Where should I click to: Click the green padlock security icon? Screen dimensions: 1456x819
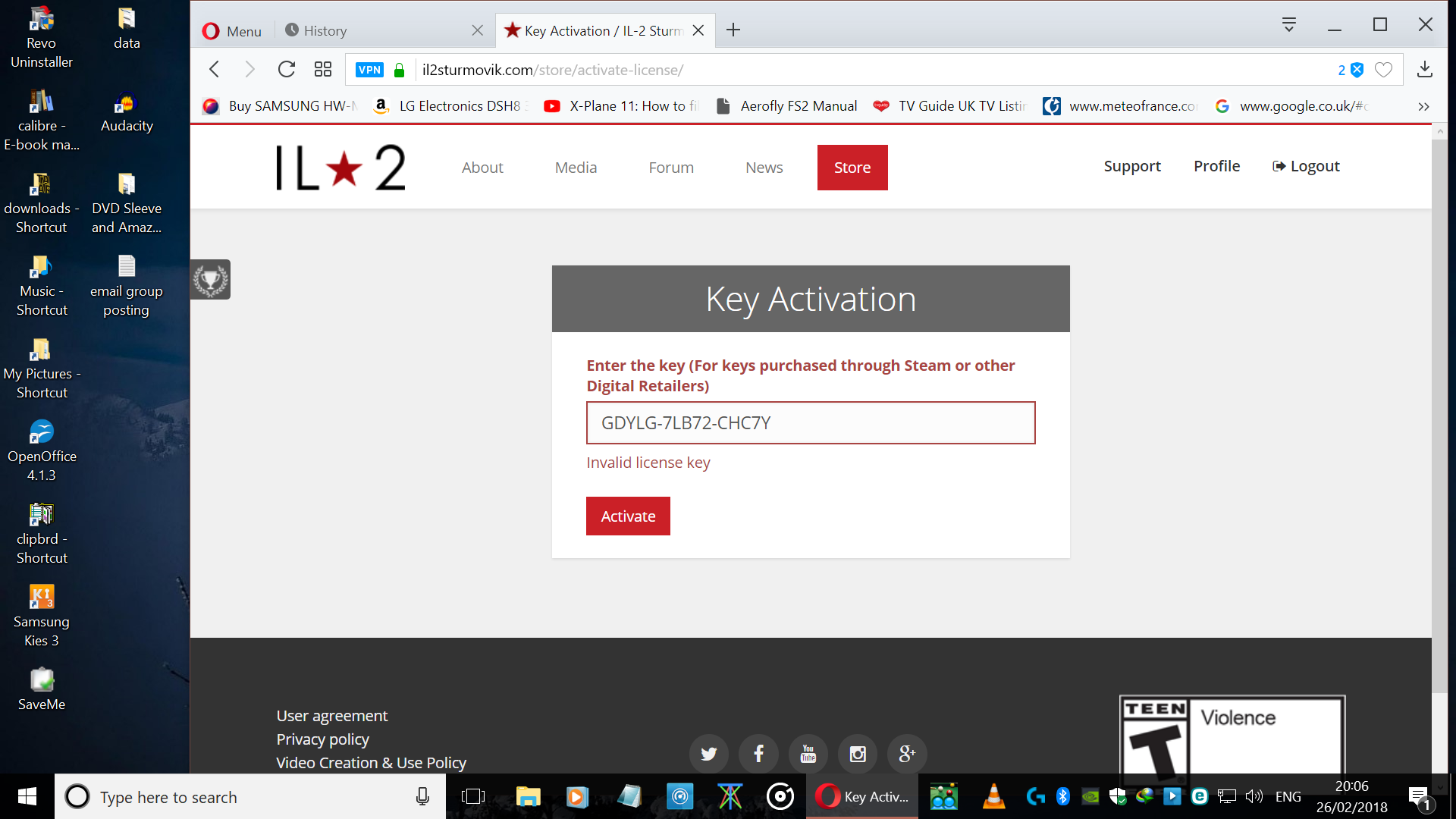399,70
